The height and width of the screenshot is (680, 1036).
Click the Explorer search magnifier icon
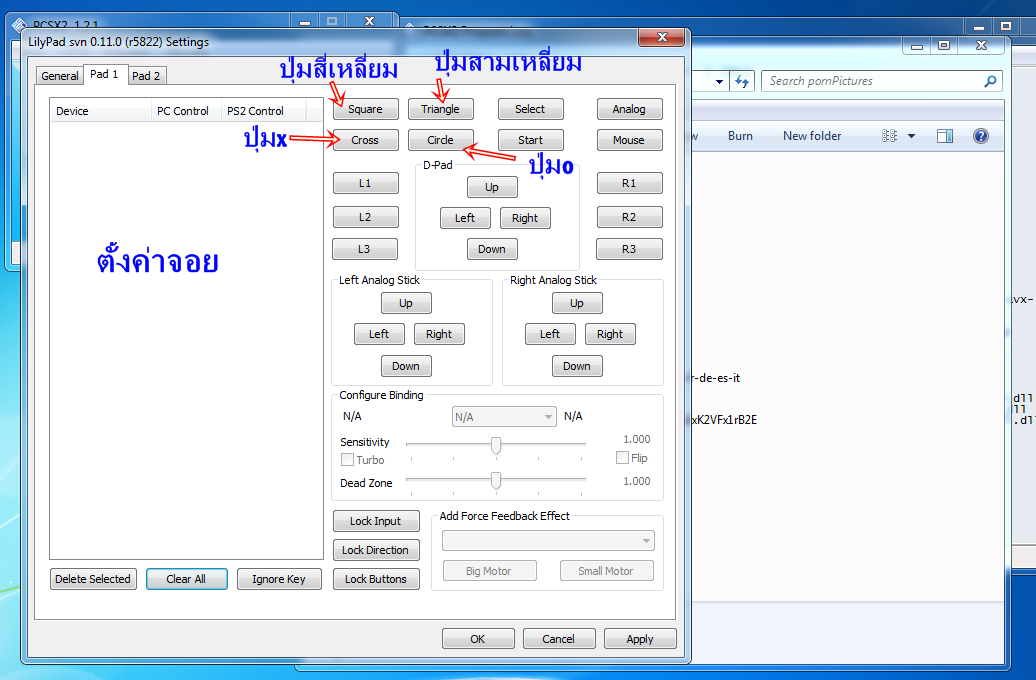point(990,81)
